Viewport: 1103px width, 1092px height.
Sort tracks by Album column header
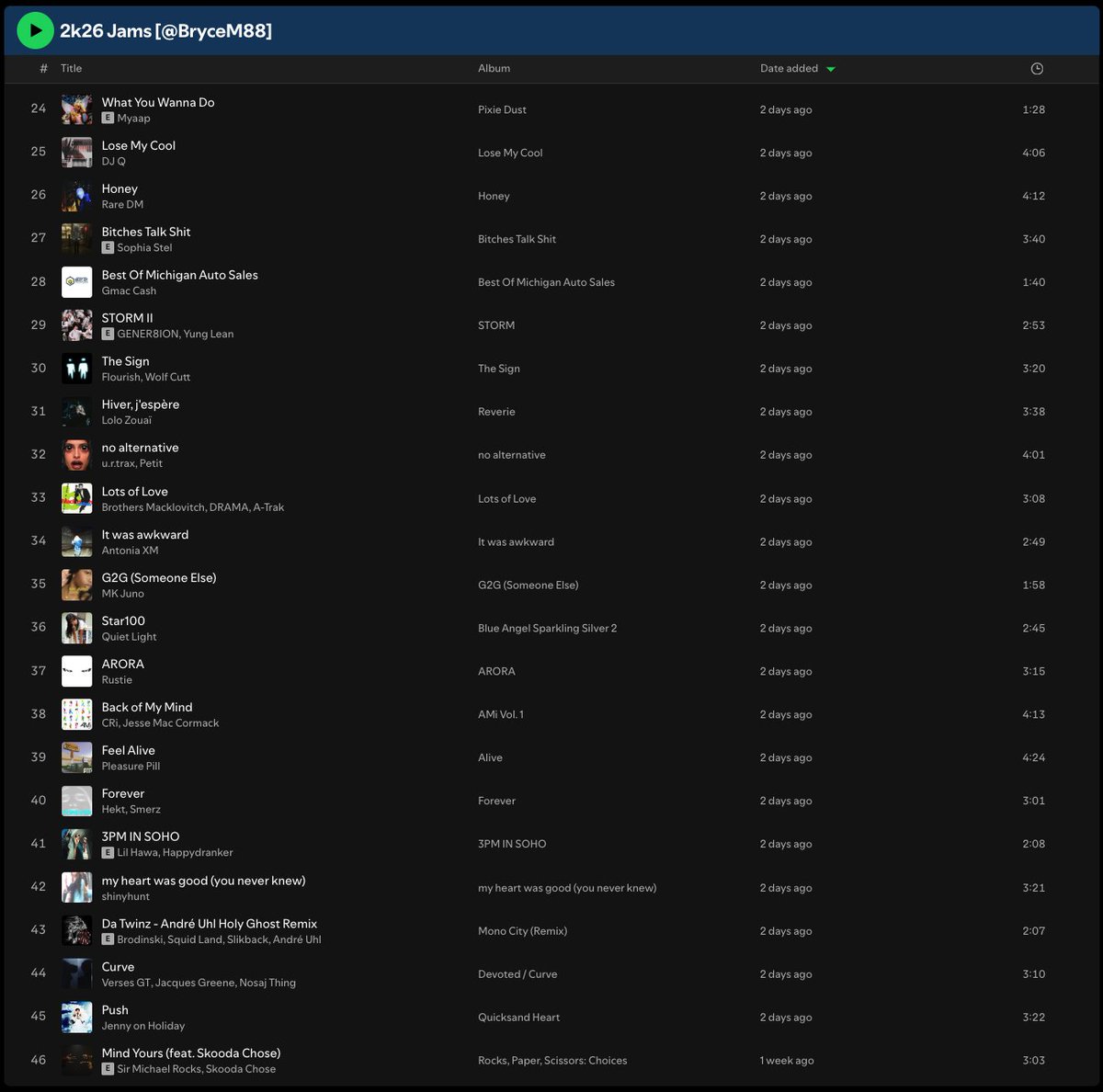tap(494, 68)
